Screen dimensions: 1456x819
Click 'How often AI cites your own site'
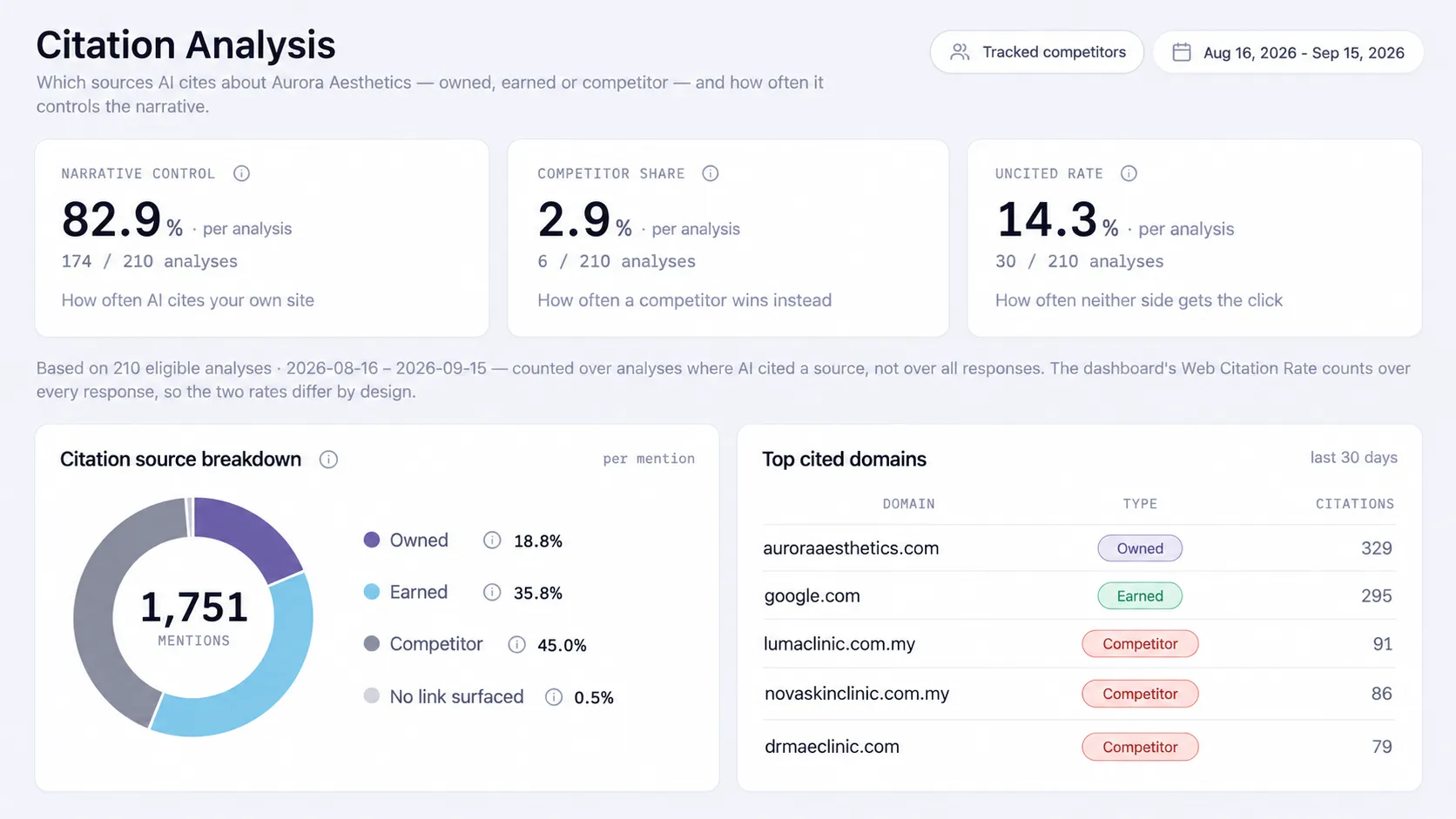pyautogui.click(x=187, y=300)
